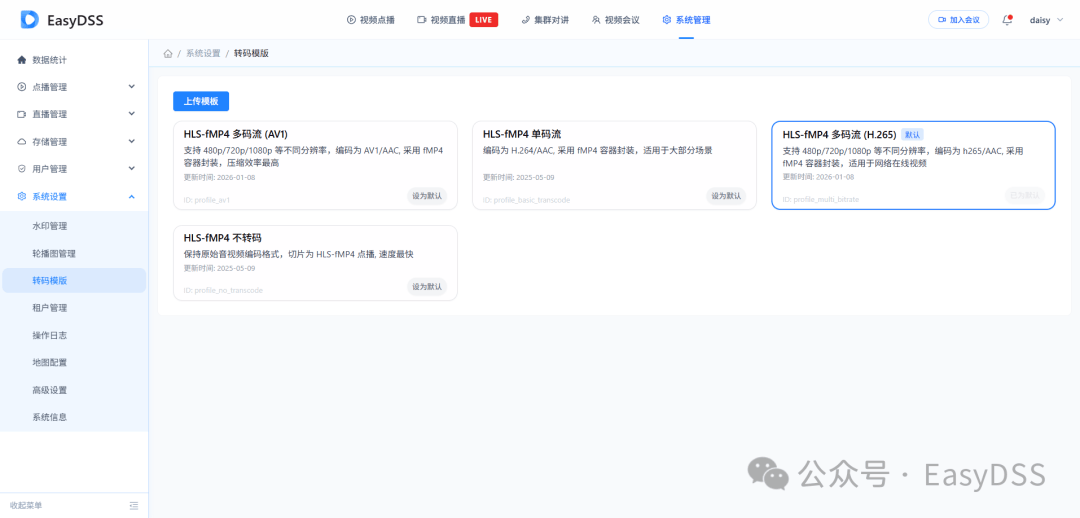Click the 默认 tag on H.265 card
The image size is (1080, 518).
(912, 135)
